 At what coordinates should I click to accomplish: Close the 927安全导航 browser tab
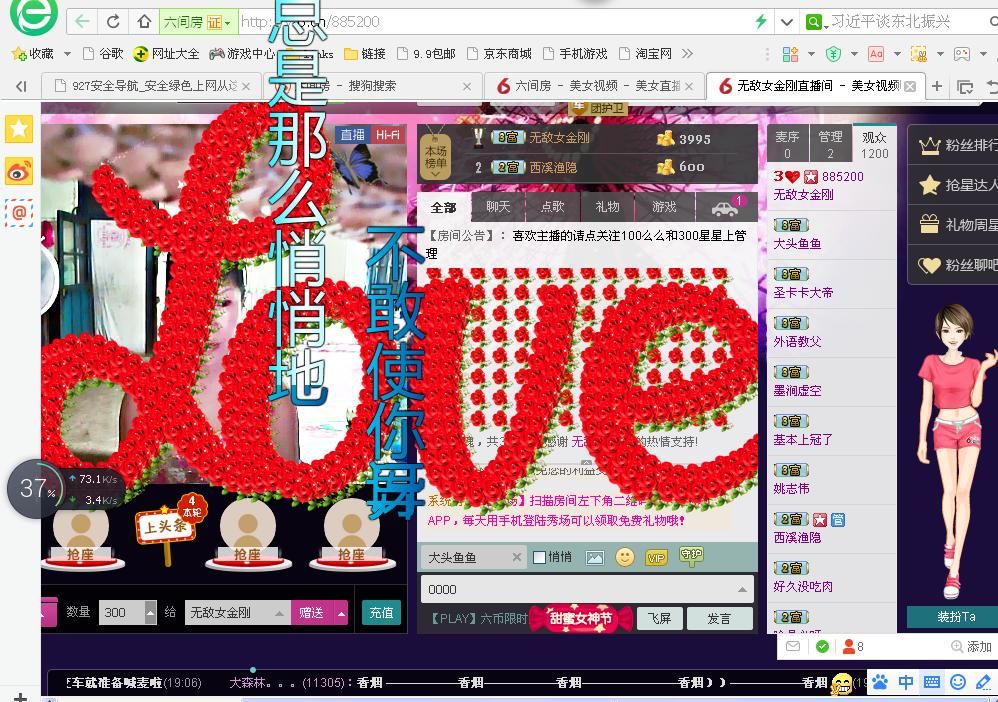246,86
